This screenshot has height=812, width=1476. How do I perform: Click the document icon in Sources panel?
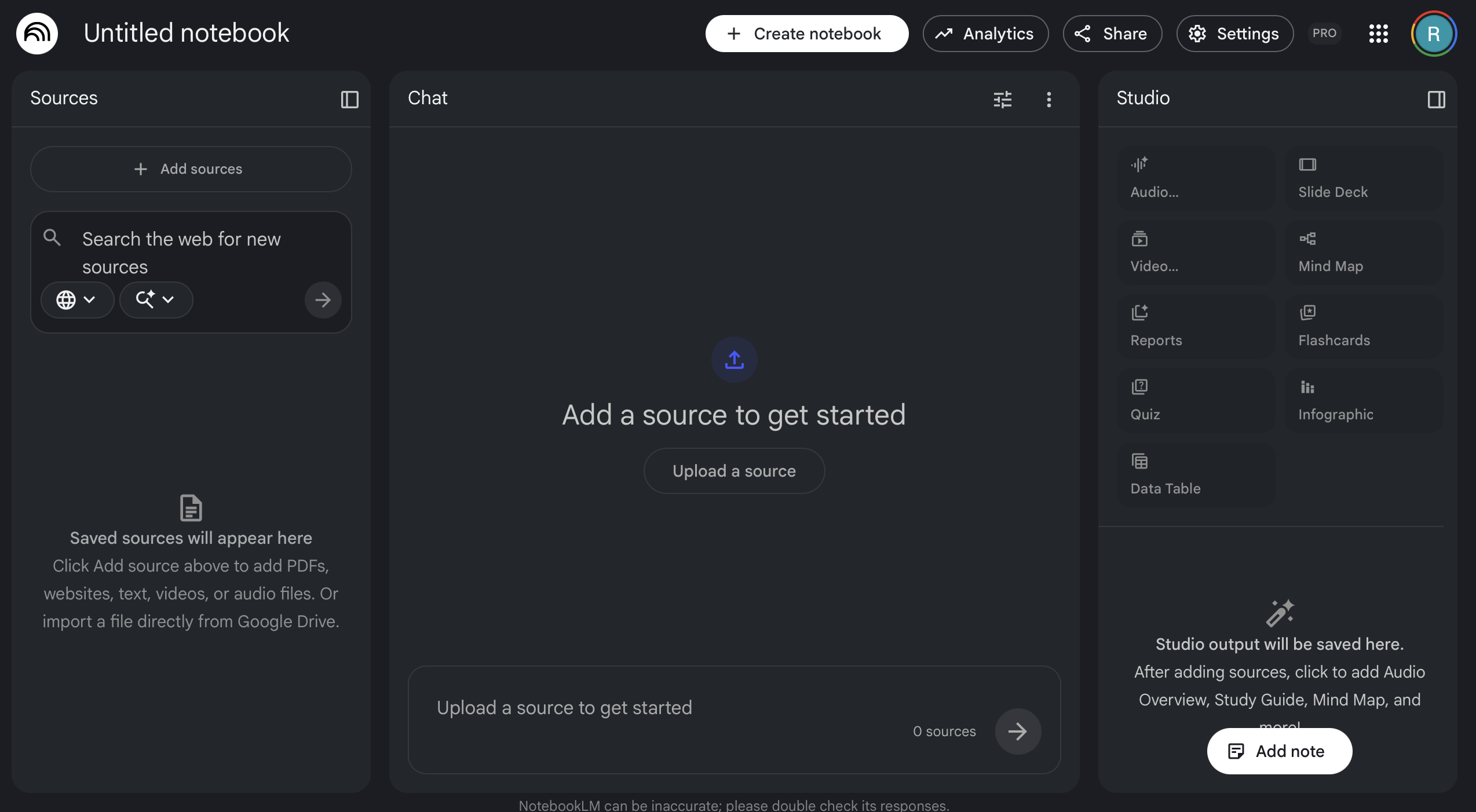191,508
